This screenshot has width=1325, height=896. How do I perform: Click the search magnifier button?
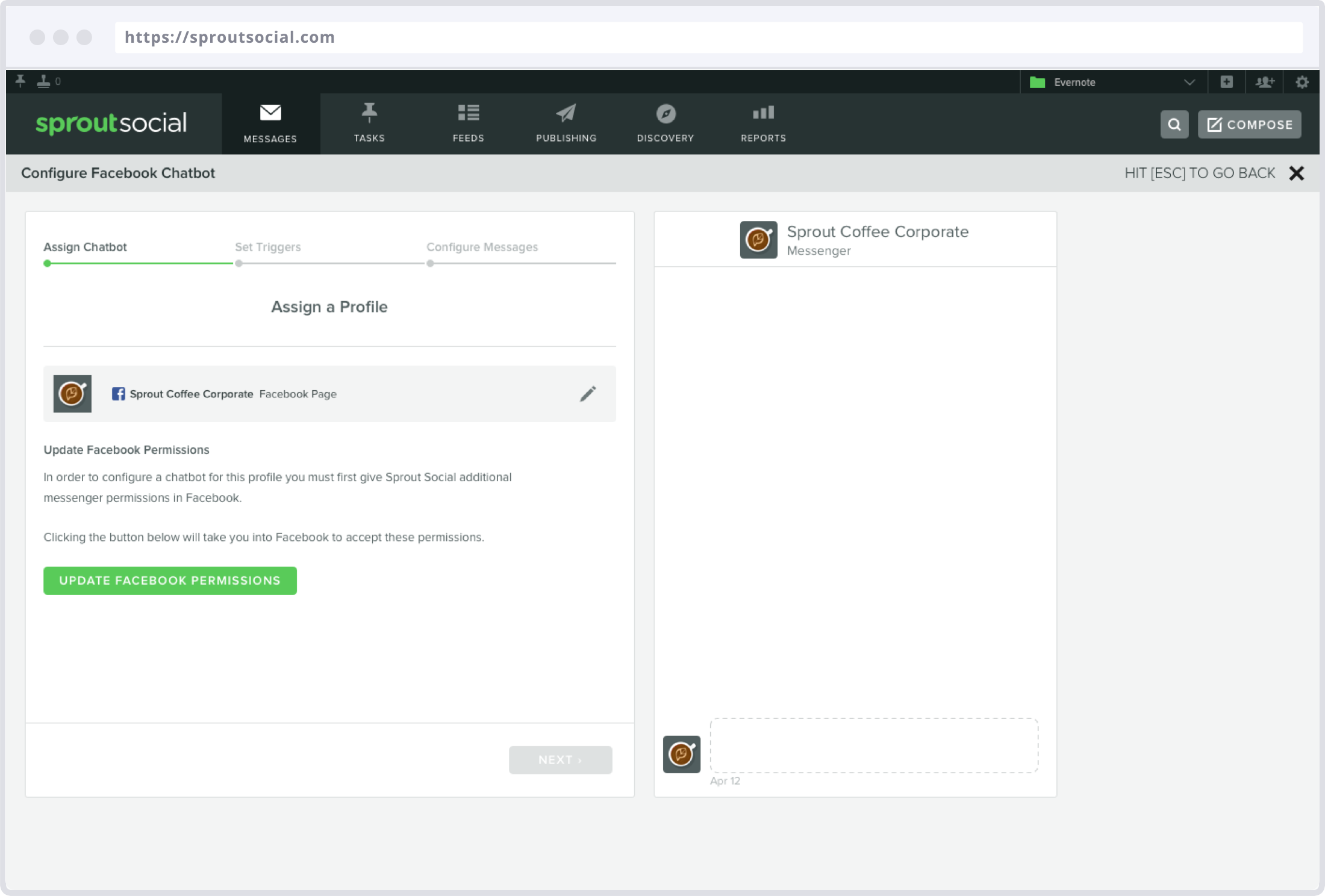pos(1174,124)
